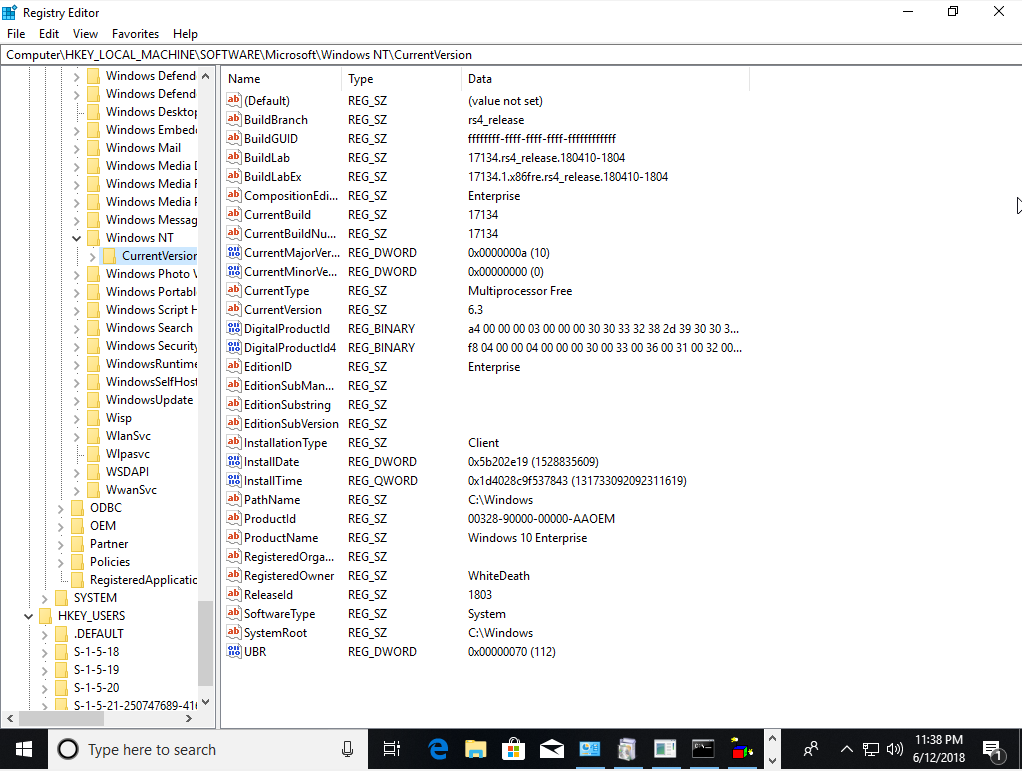Screen dimensions: 1022x771
Task: Click the binary icon beside DigitalProductId4
Action: 233,347
